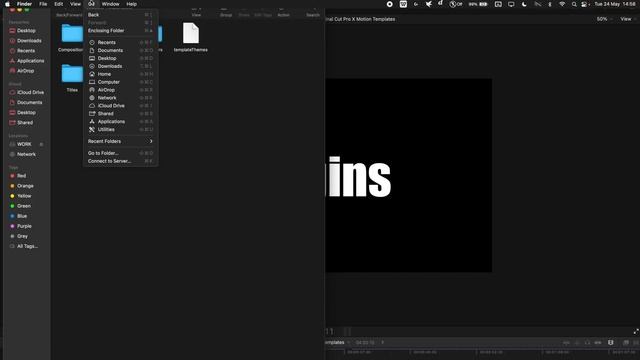Expand the Recent Folders submenu
Image resolution: width=640 pixels, height=360 pixels.
[120, 141]
